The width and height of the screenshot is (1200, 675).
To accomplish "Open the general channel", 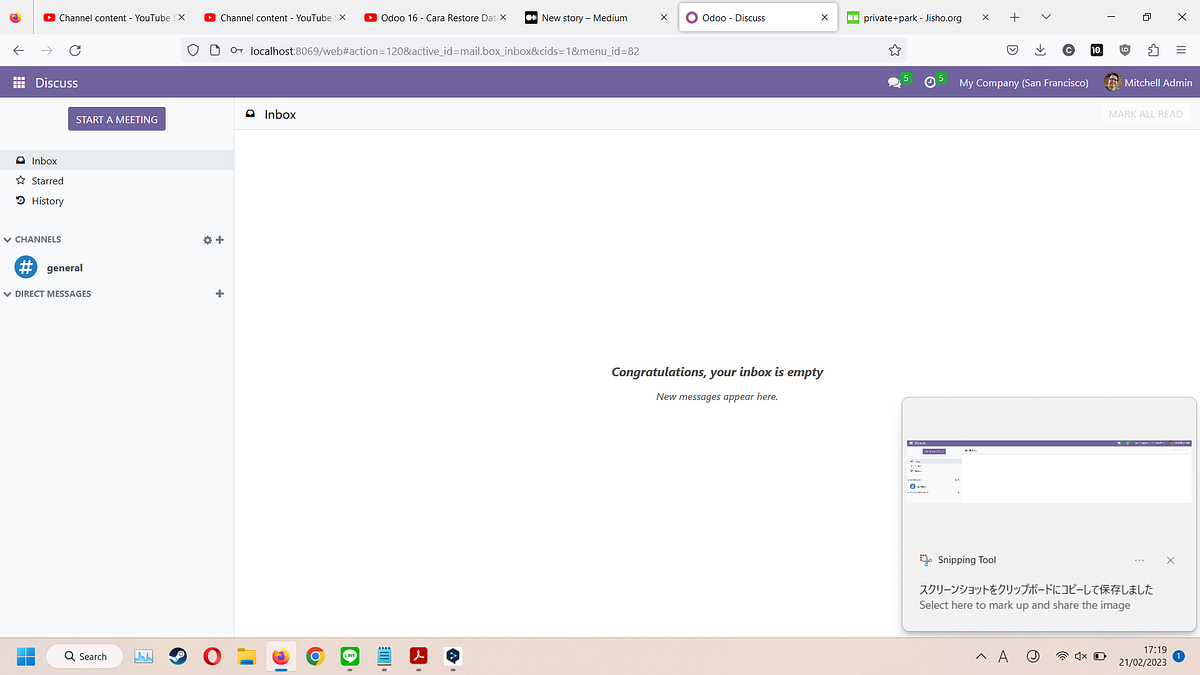I will (64, 267).
